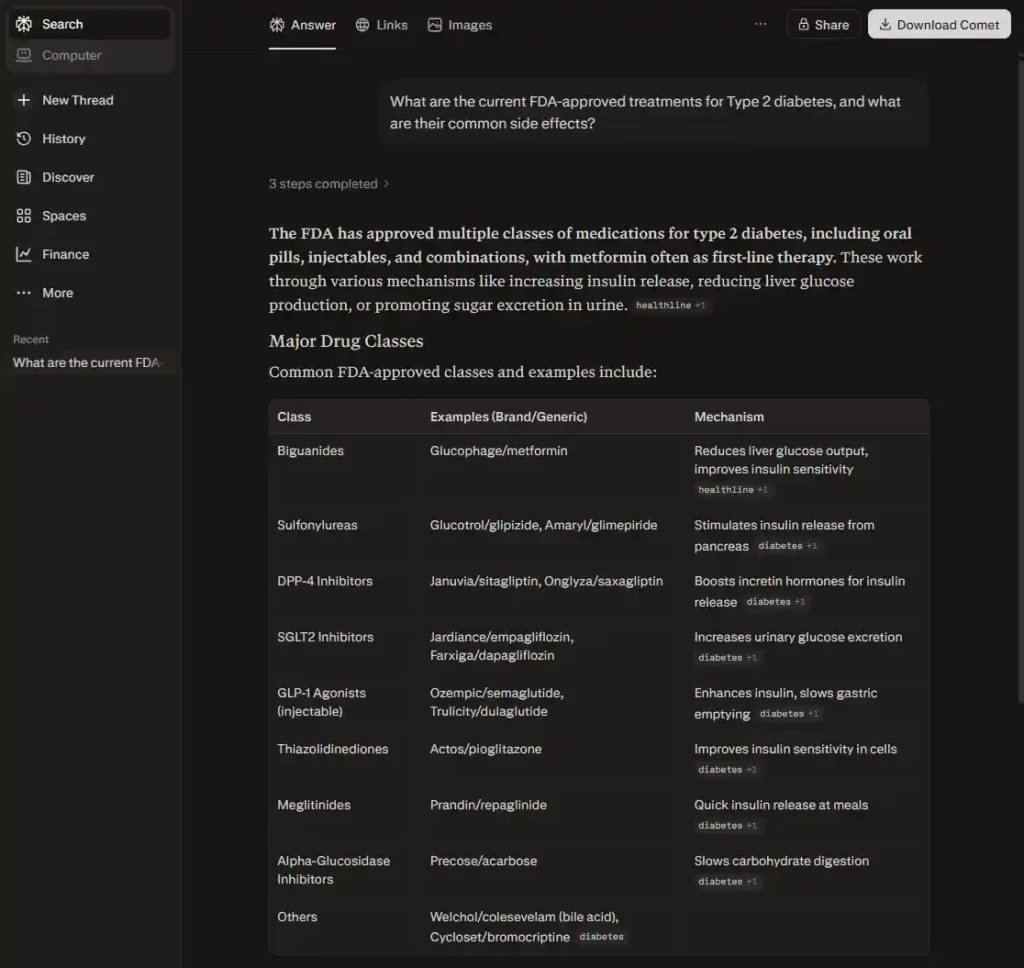
Task: Click the Download Comet button
Action: click(x=939, y=25)
